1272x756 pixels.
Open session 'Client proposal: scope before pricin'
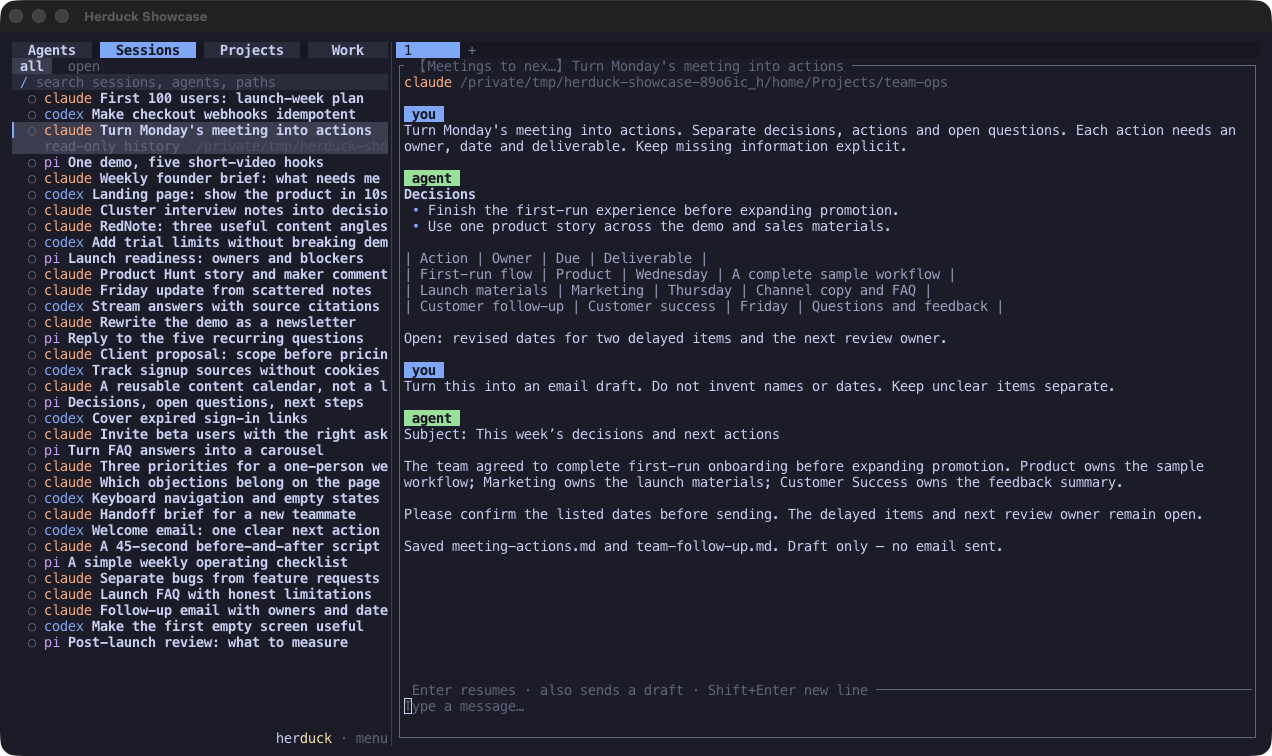200,354
